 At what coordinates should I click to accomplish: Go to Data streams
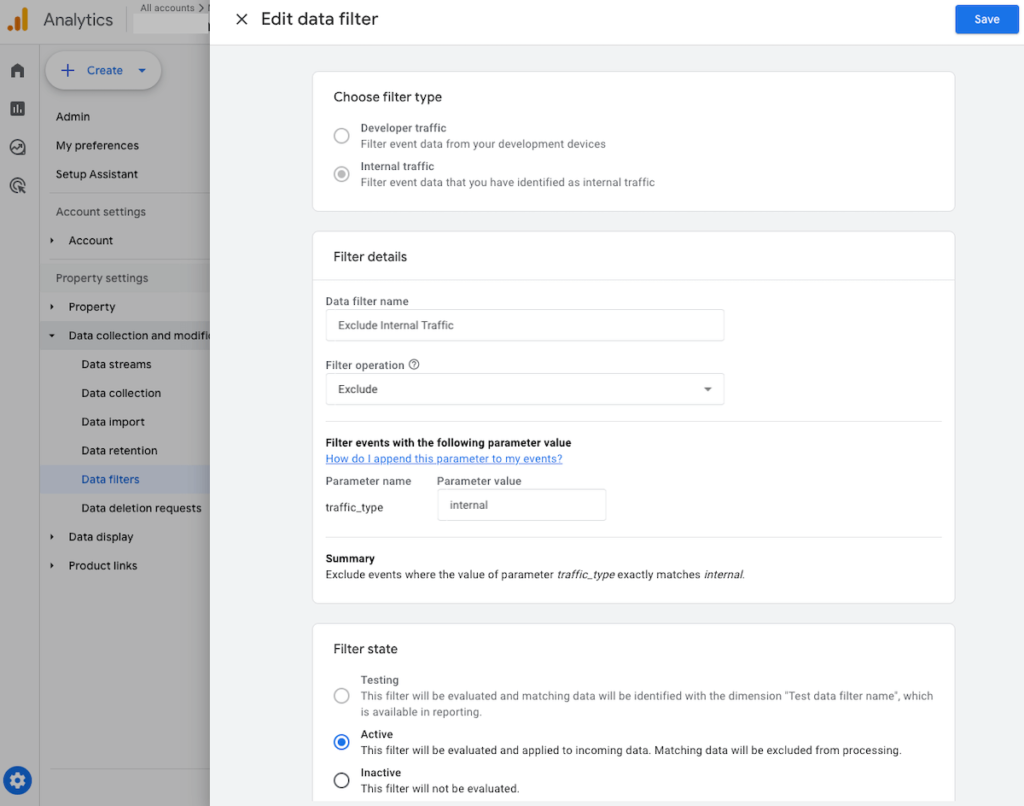(x=116, y=364)
